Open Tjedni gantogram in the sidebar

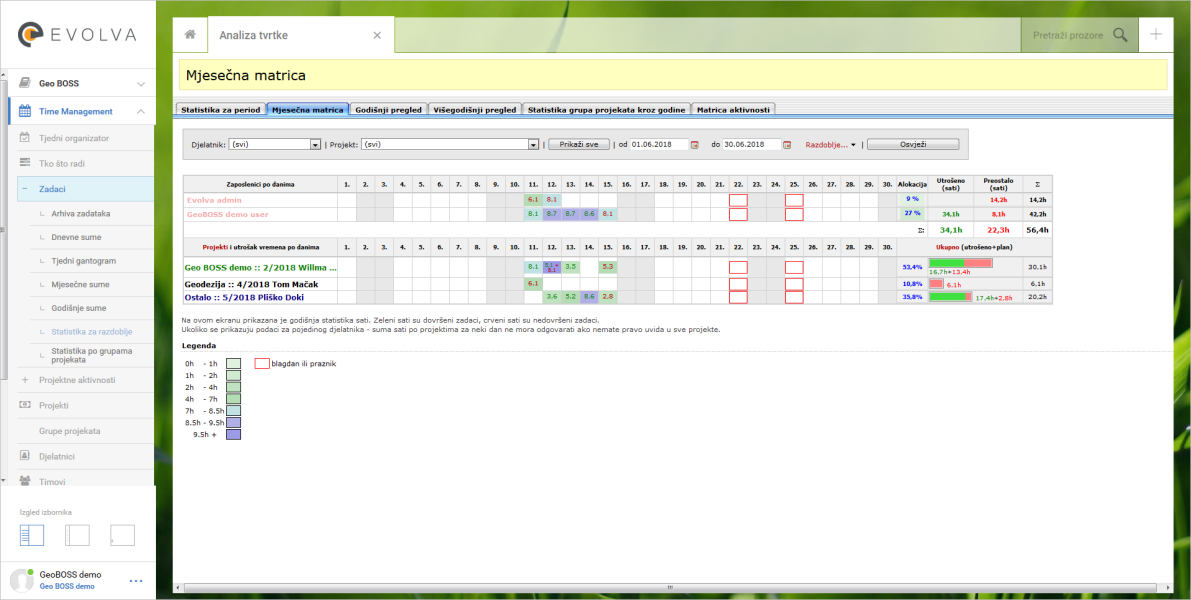pyautogui.click(x=84, y=261)
